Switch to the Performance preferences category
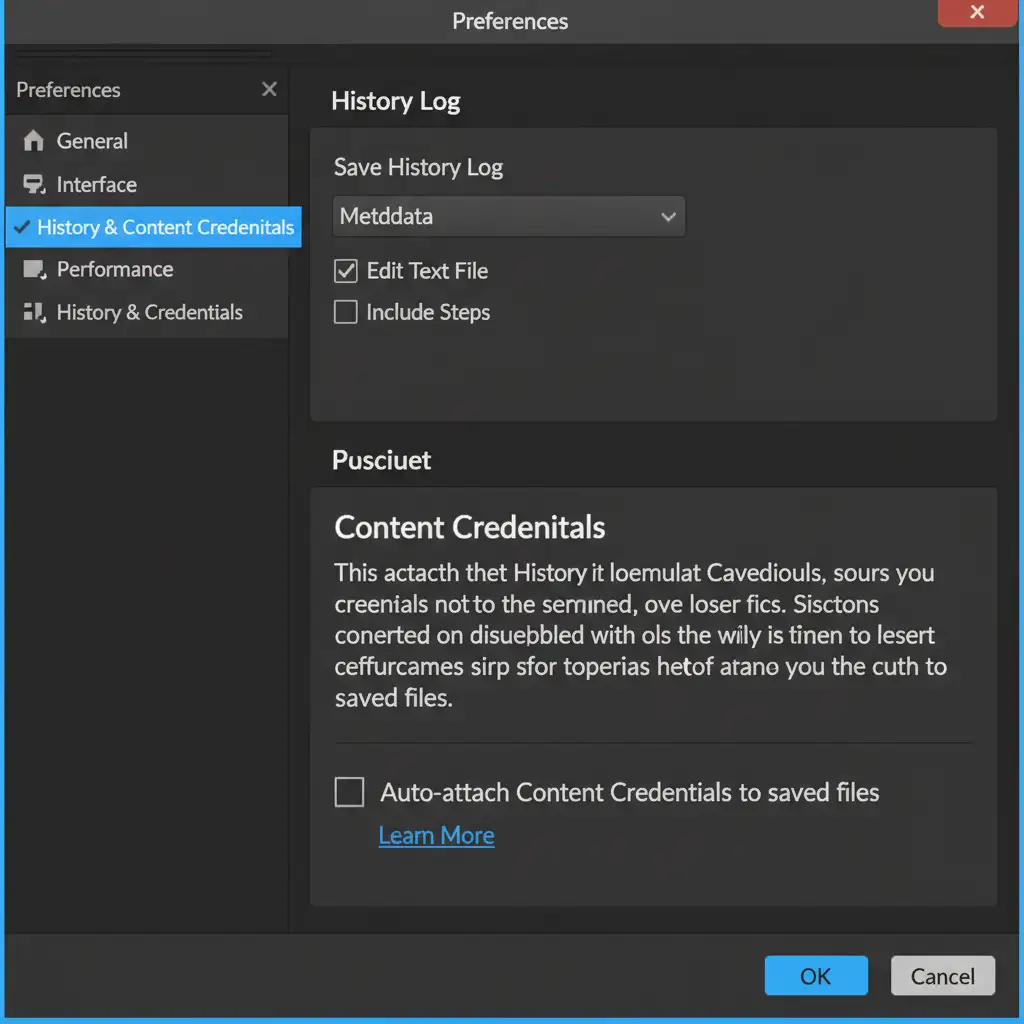The image size is (1024, 1024). pyautogui.click(x=115, y=270)
